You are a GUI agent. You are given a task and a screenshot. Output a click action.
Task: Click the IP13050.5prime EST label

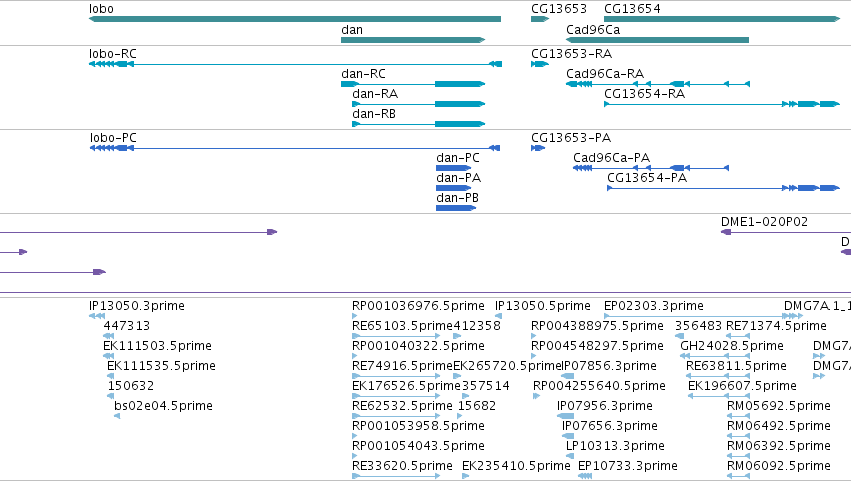pos(543,306)
